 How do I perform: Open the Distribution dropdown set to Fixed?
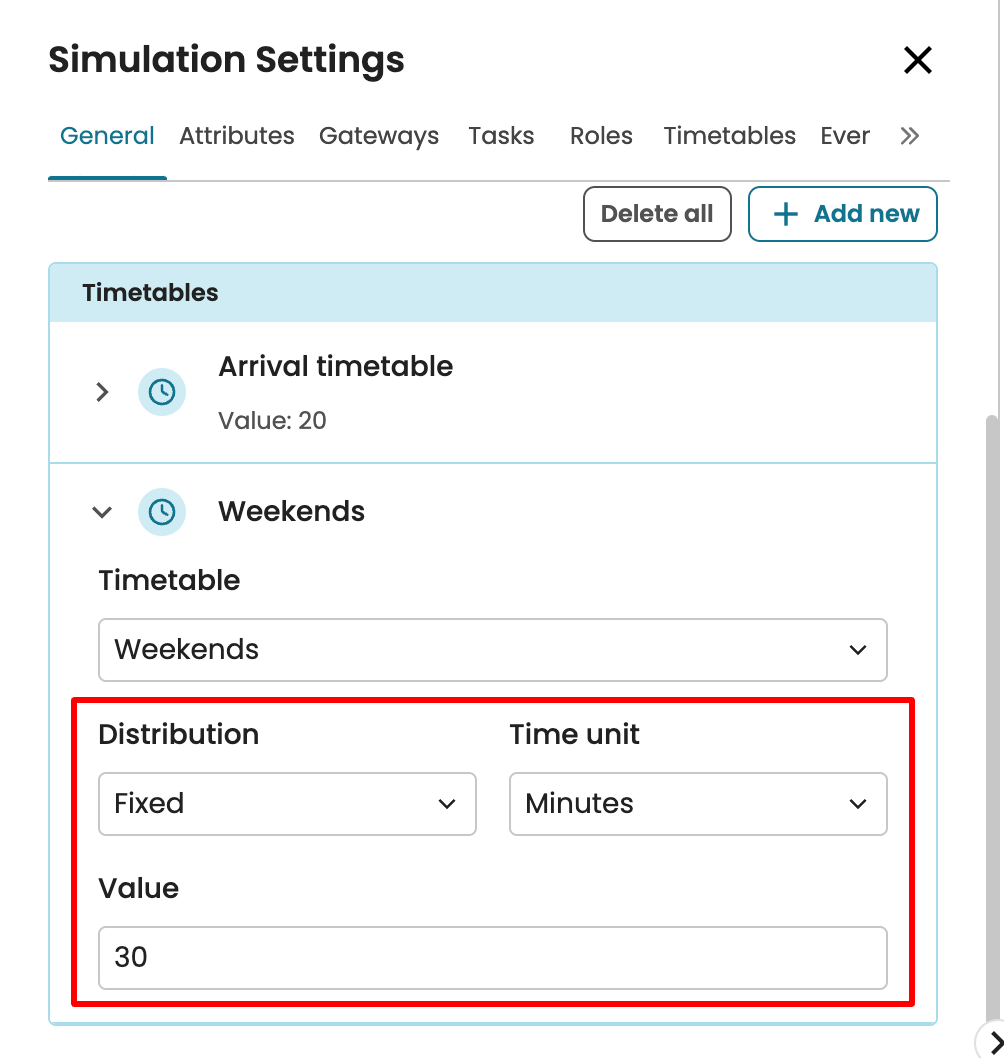tap(287, 804)
